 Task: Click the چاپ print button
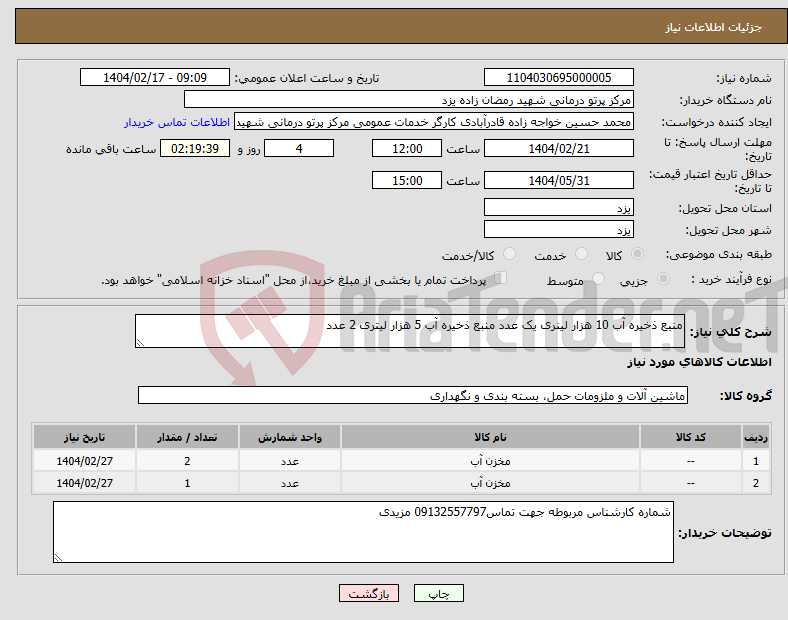tap(439, 593)
